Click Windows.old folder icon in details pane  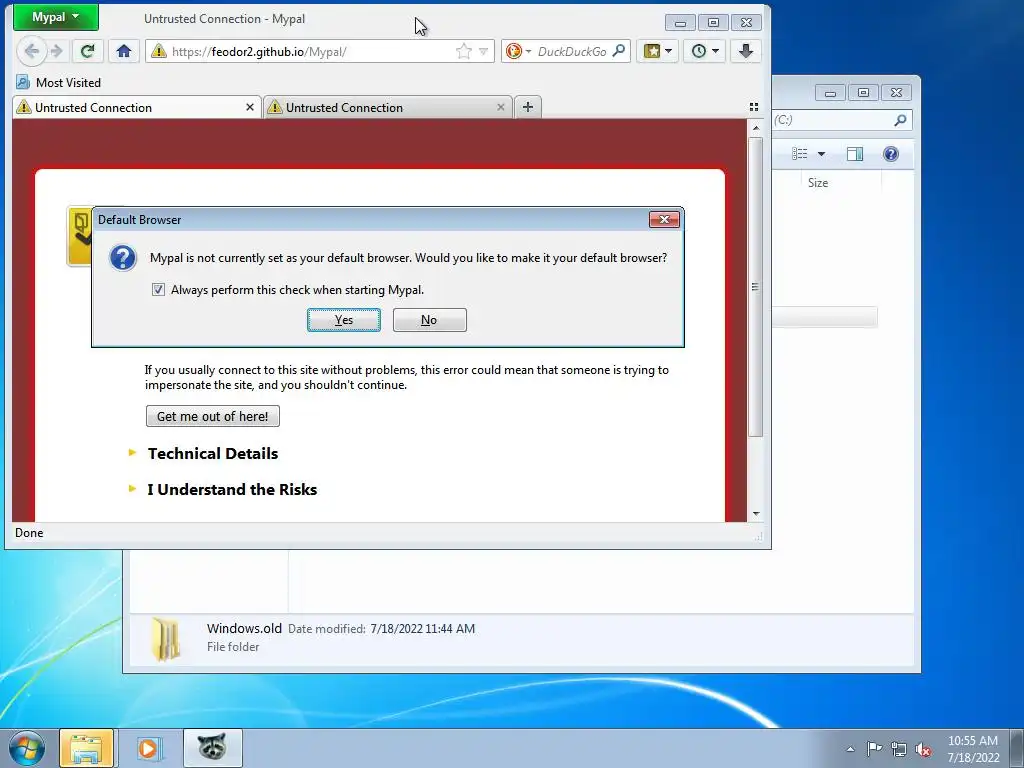tap(166, 639)
